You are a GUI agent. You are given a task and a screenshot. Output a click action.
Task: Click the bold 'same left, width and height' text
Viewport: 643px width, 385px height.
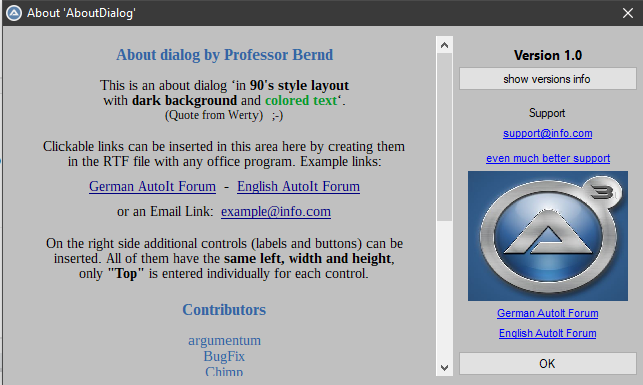(x=308, y=258)
